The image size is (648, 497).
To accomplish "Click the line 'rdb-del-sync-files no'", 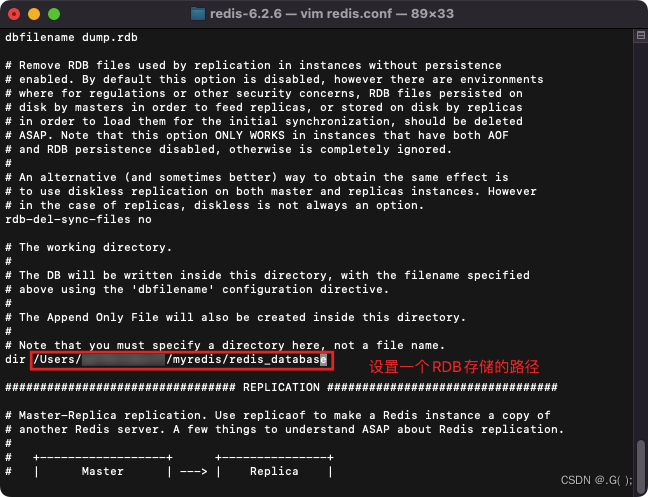I will point(78,219).
